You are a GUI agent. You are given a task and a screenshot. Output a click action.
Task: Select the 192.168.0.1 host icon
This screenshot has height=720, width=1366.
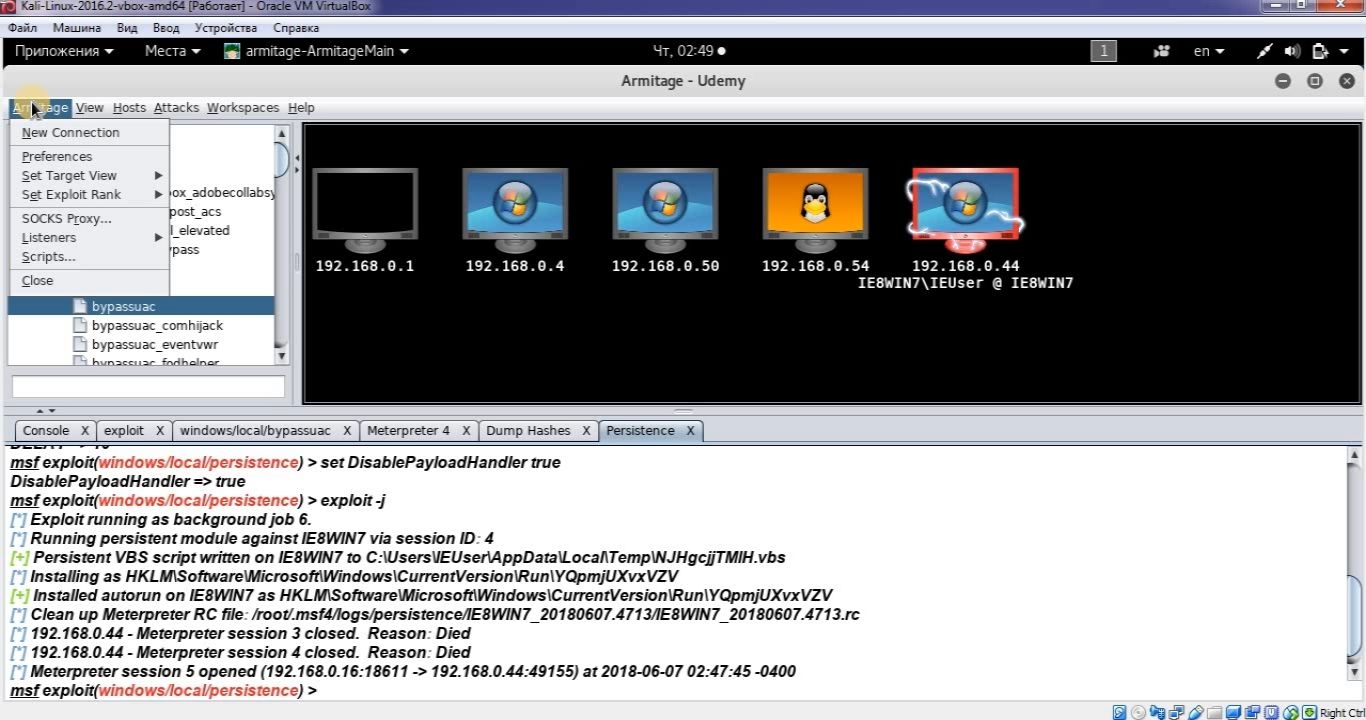365,208
